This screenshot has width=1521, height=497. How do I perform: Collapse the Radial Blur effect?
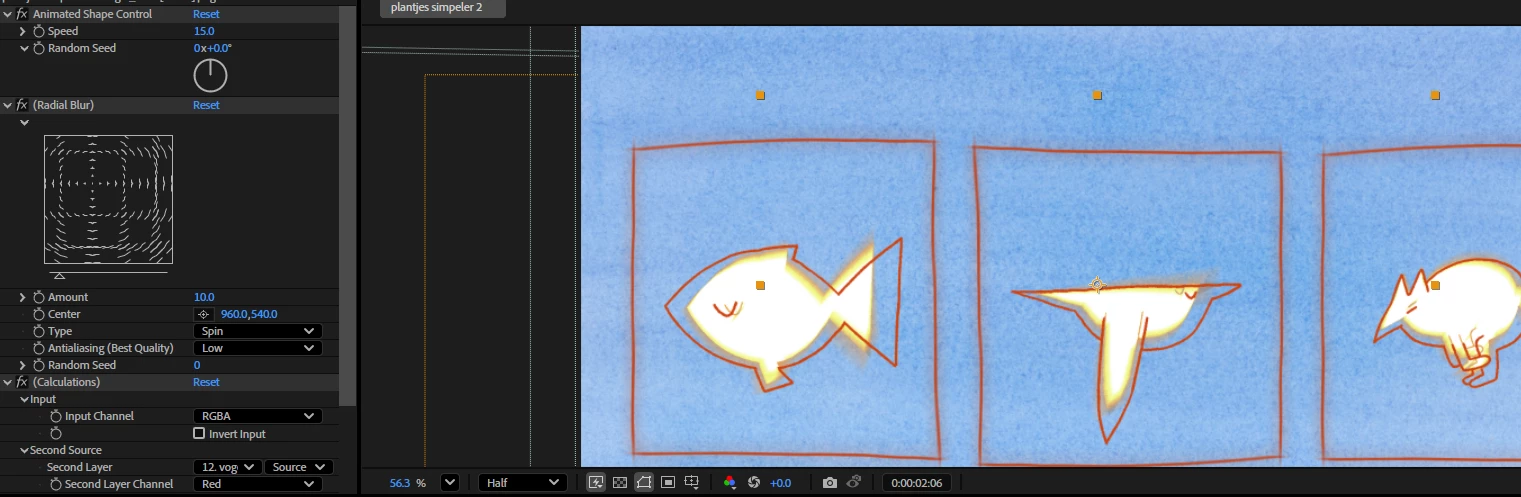(x=7, y=105)
